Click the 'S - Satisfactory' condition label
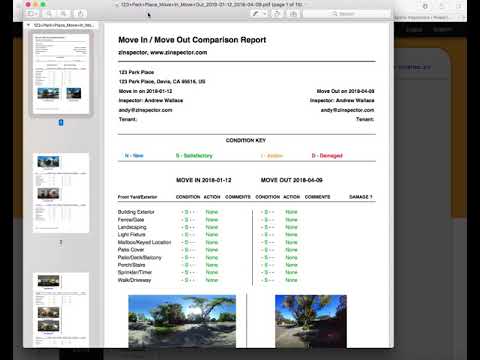Screen dimensions: 480x360 pyautogui.click(x=194, y=156)
